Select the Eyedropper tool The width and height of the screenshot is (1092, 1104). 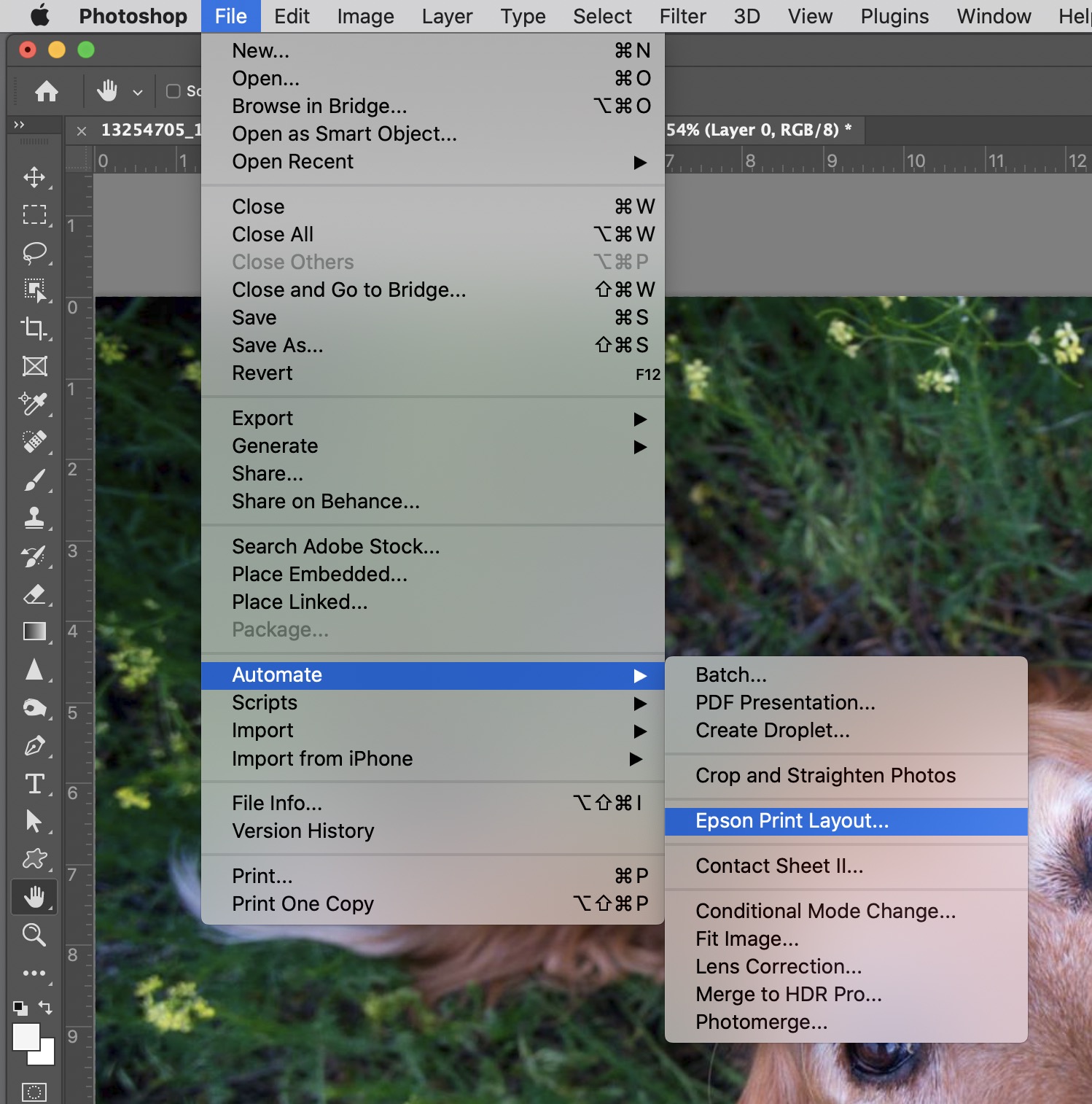tap(34, 403)
